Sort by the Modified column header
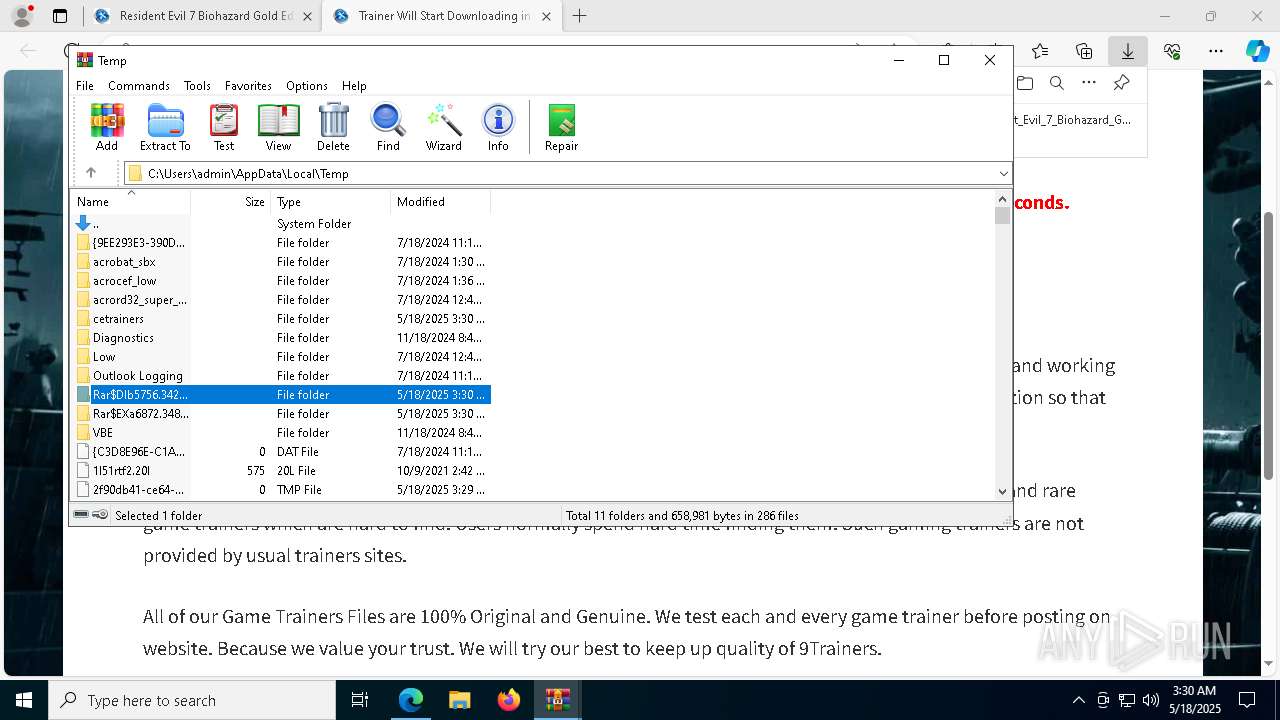 (440, 202)
